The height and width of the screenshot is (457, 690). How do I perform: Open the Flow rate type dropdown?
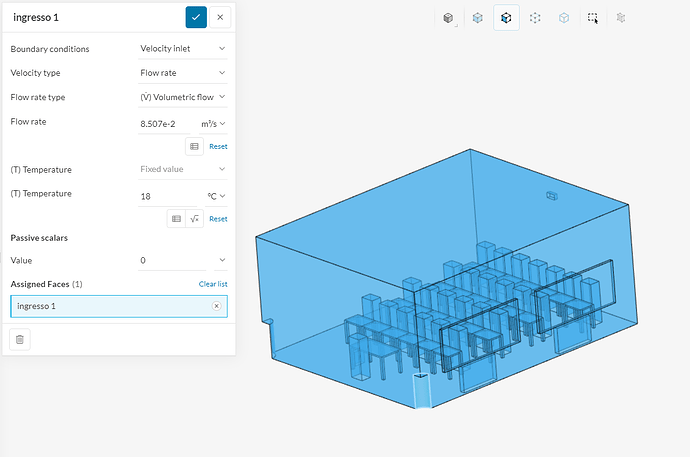(183, 97)
